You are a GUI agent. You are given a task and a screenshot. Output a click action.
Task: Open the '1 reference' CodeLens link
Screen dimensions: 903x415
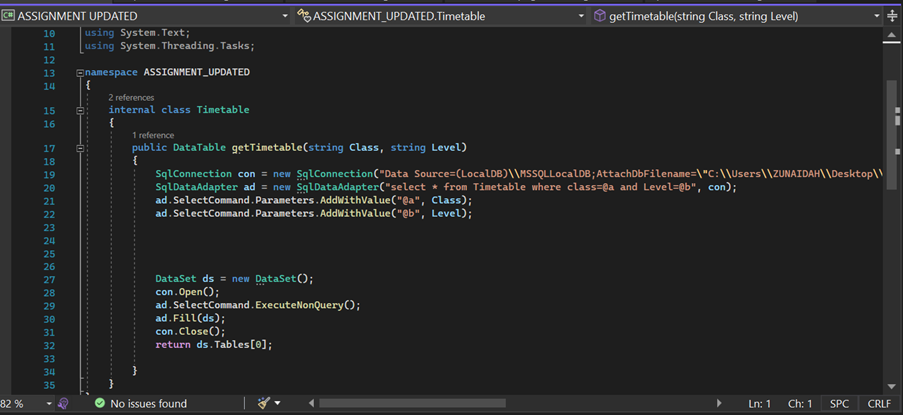[x=153, y=135]
